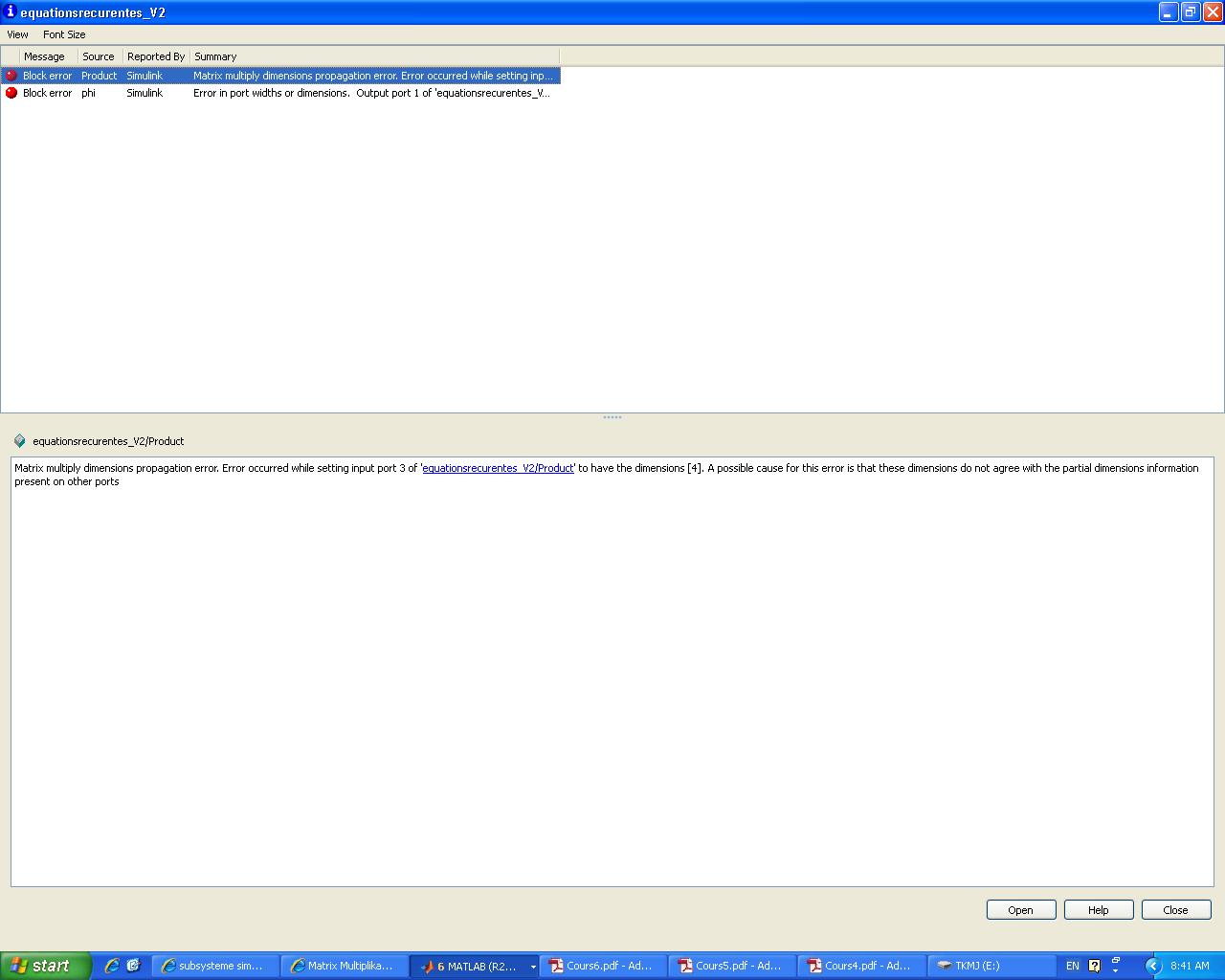Open the View menu
1225x980 pixels.
17,34
